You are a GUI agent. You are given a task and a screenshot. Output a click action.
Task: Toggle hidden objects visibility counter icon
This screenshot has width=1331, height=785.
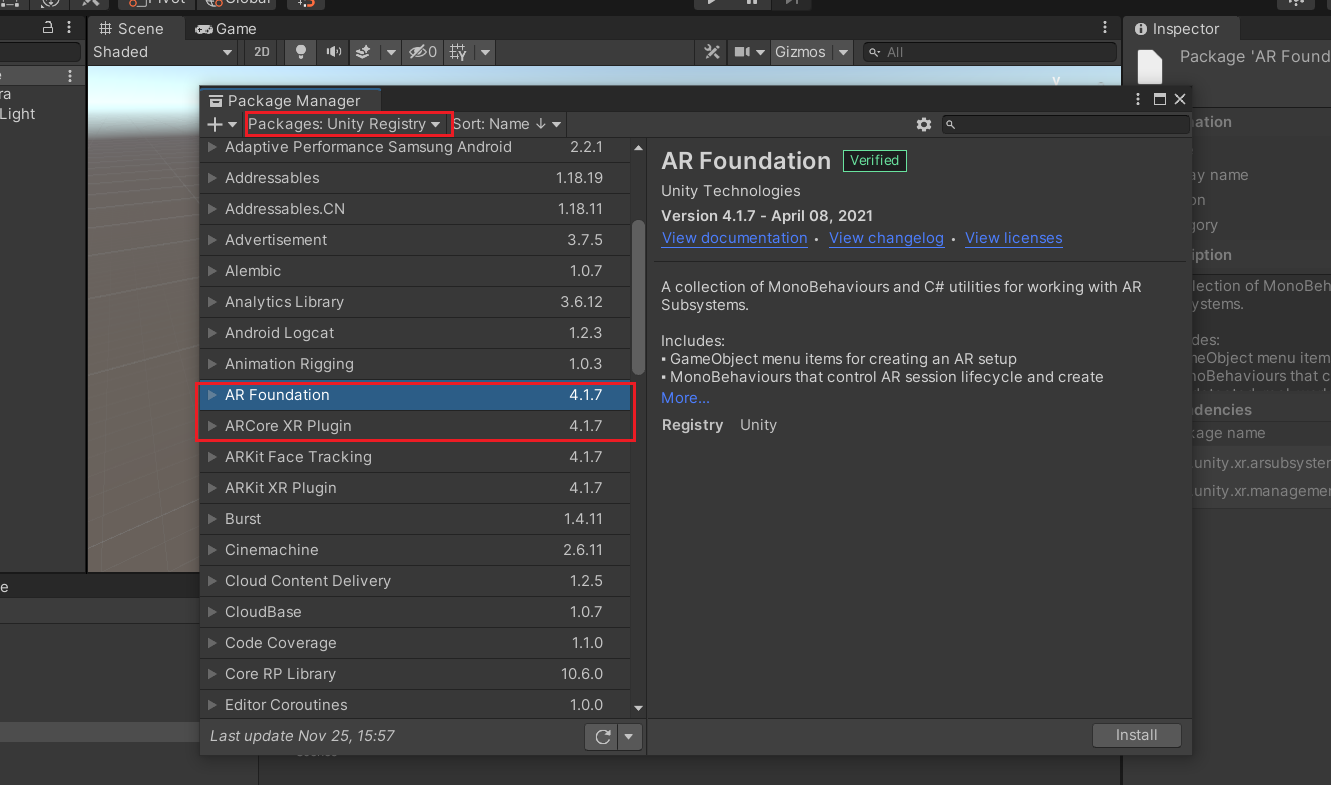pyautogui.click(x=423, y=52)
